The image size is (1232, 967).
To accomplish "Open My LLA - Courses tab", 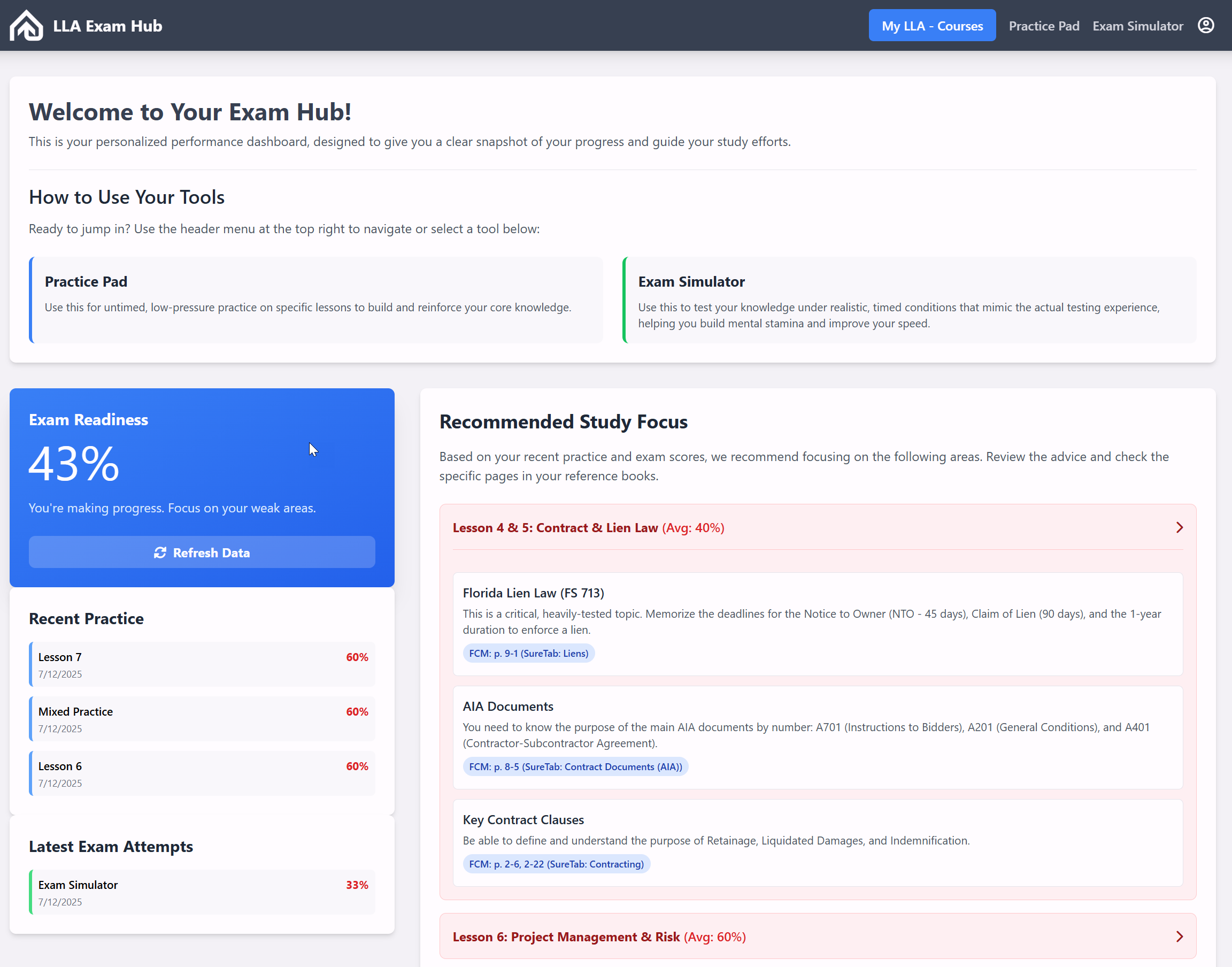I will 931,26.
